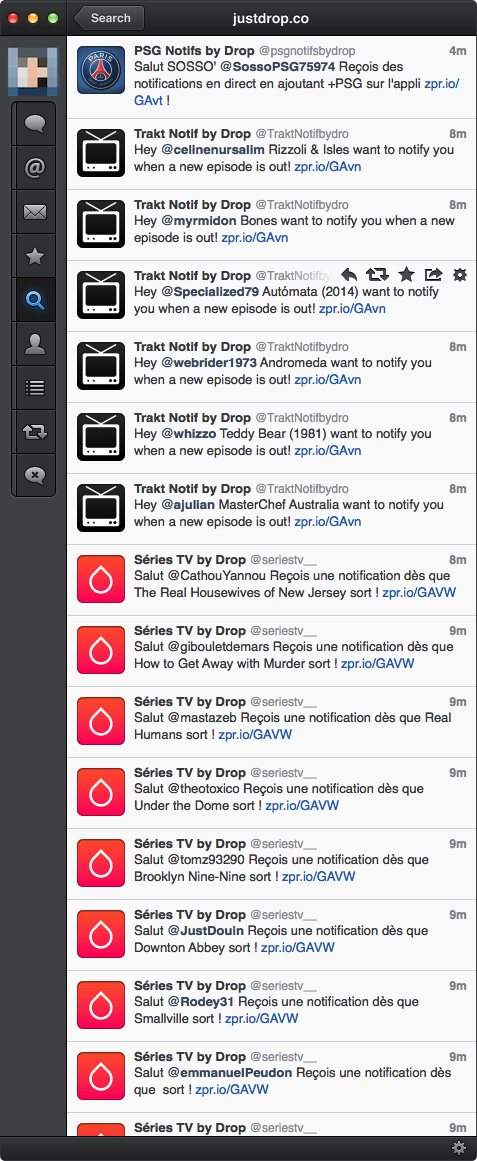The image size is (477, 1161).
Task: Click @psgnotifsbydrop handle
Action: [307, 50]
